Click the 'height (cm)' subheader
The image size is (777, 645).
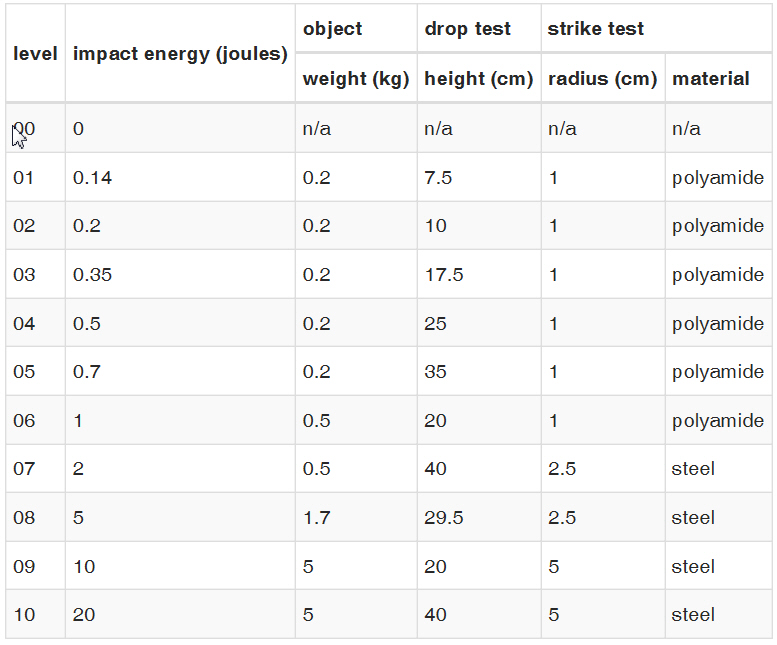point(479,79)
